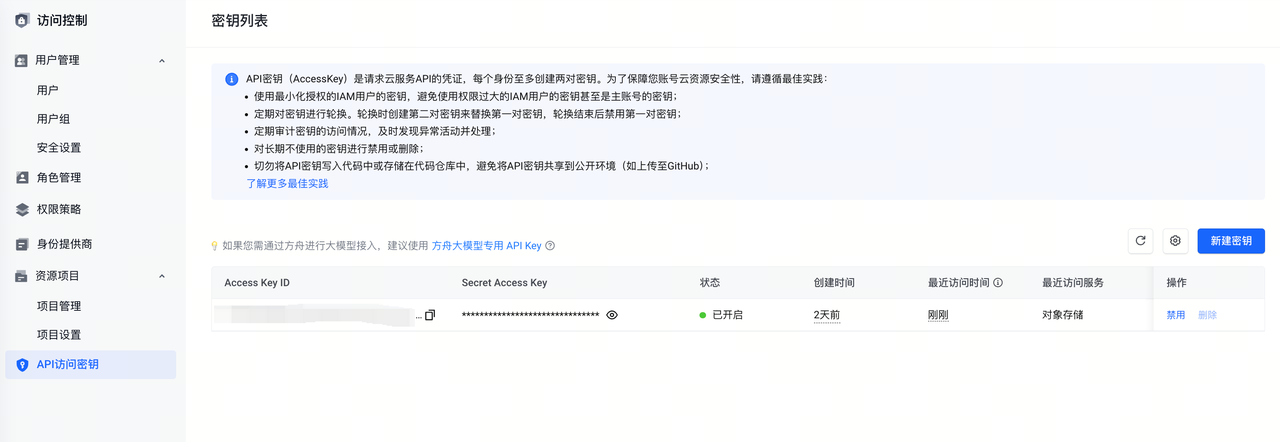The height and width of the screenshot is (442, 1280).
Task: Click the 用户管理 people icon
Action: 22,60
